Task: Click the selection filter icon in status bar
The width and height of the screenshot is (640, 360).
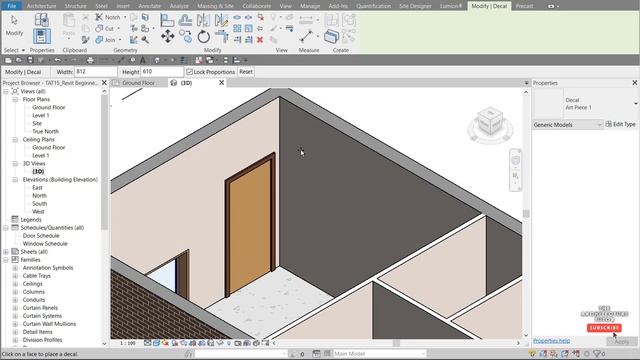Action: pos(597,353)
